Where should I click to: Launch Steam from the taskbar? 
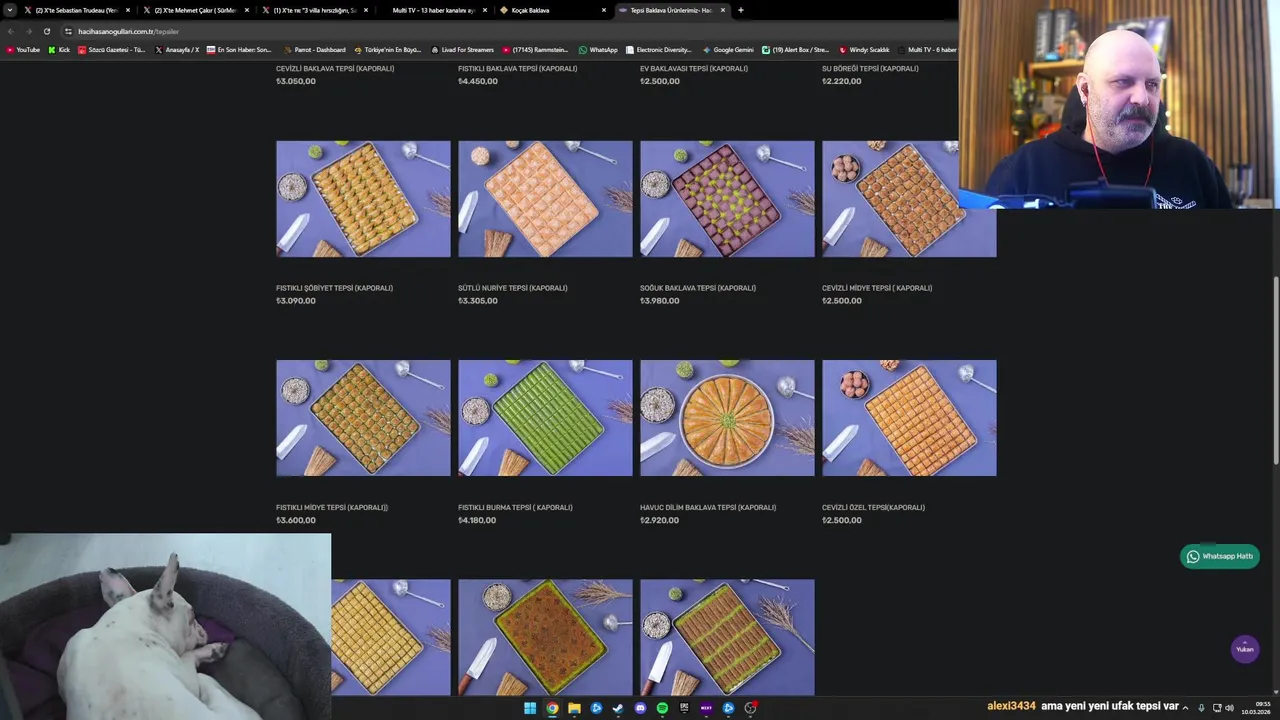click(x=618, y=708)
